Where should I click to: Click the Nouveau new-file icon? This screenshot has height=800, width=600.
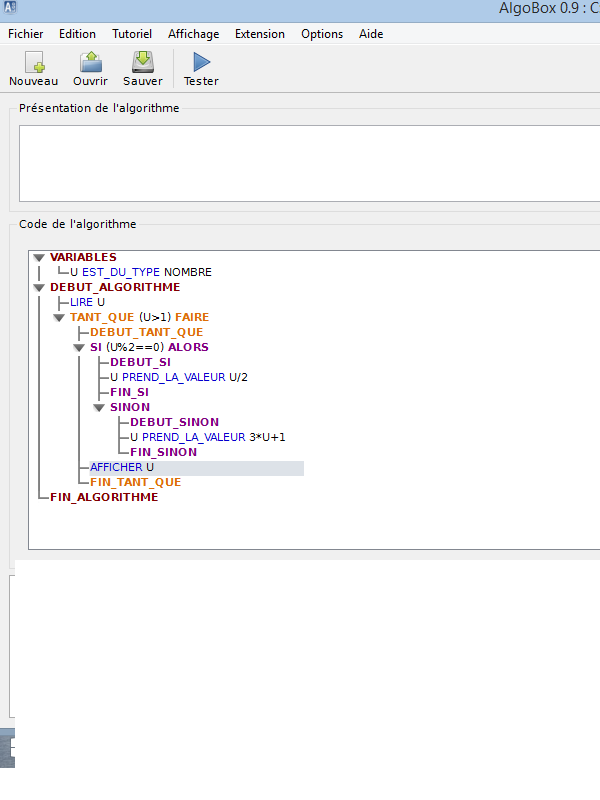pyautogui.click(x=33, y=62)
